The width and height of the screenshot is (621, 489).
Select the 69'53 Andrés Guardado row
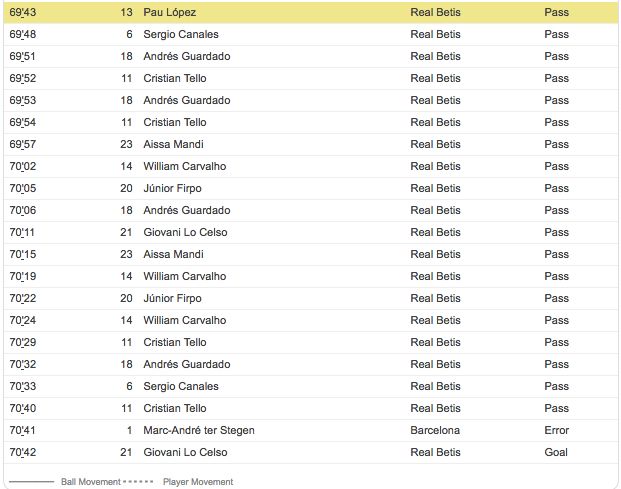310,100
